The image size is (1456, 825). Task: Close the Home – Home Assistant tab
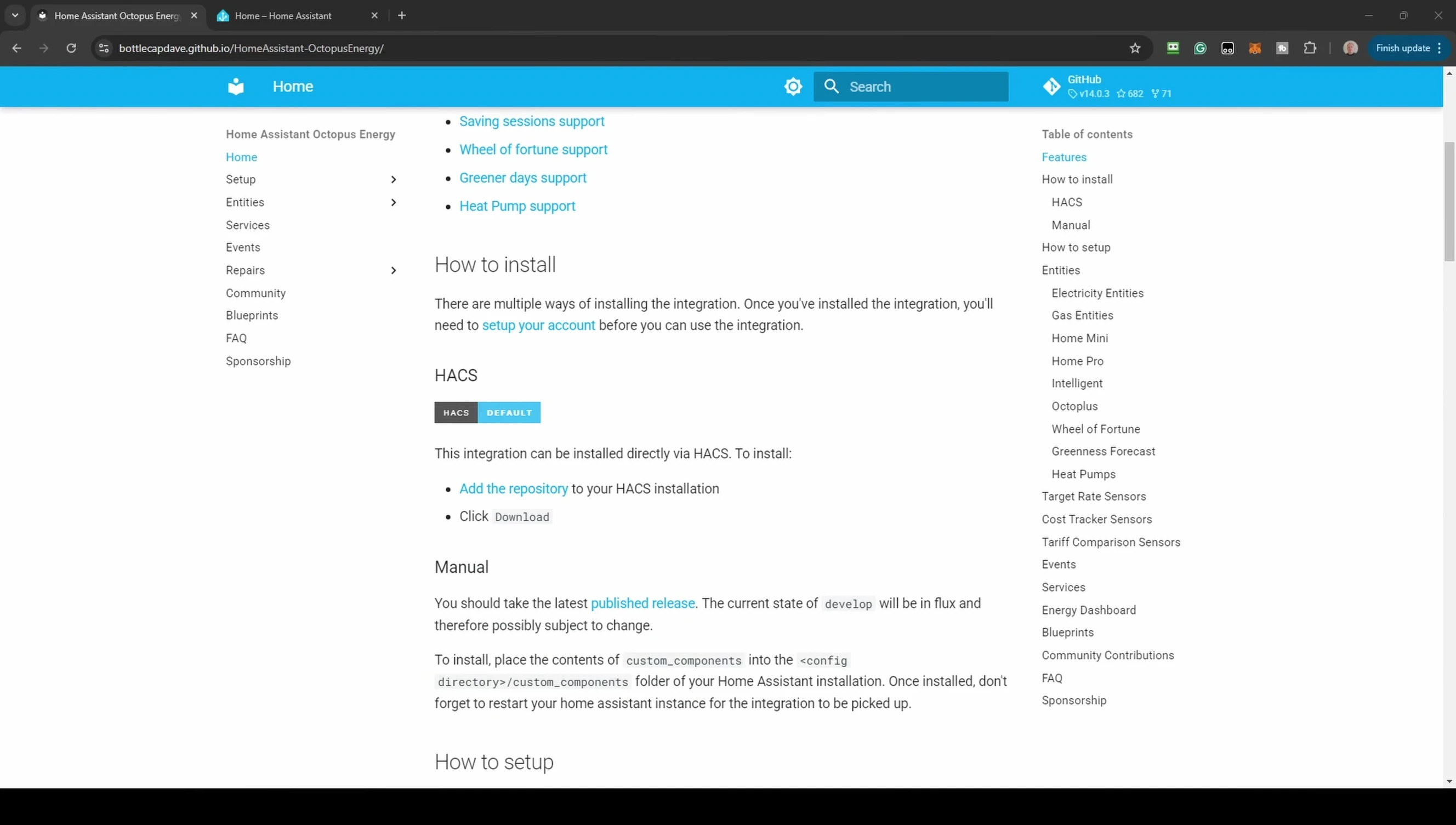(x=374, y=15)
